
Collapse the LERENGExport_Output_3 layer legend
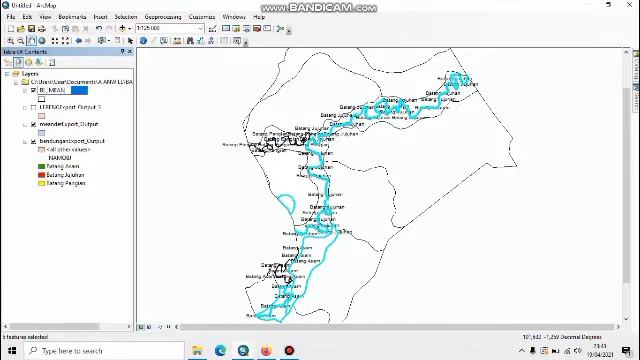(25, 108)
